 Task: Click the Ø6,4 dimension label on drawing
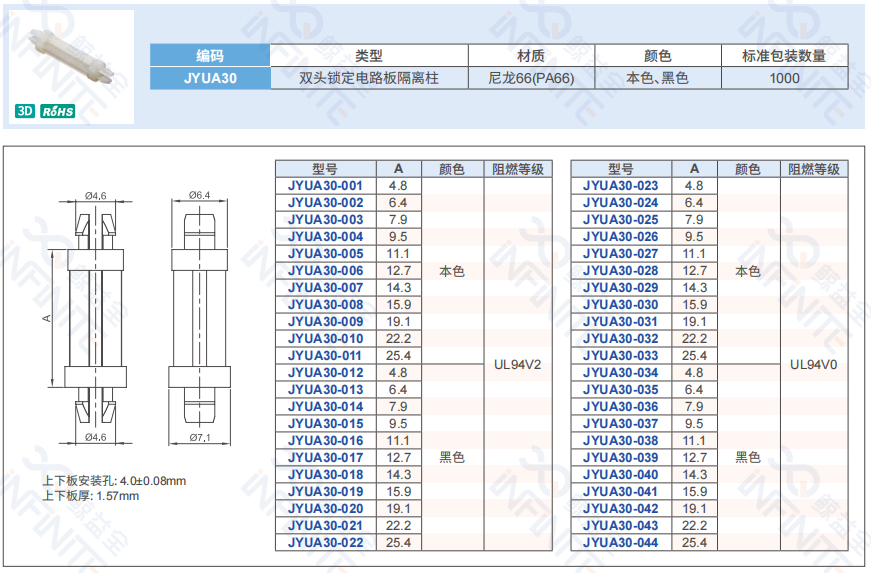pos(199,195)
